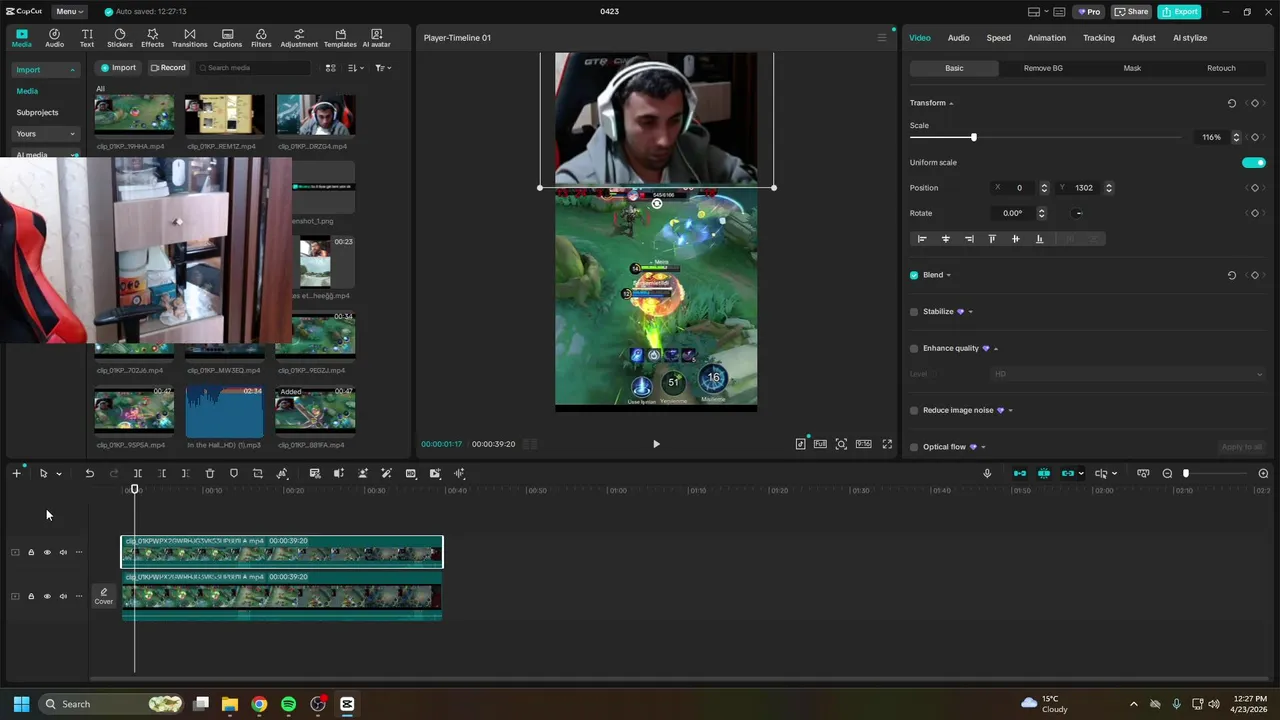Open the Adjustment panel
Image resolution: width=1280 pixels, height=720 pixels.
(299, 38)
